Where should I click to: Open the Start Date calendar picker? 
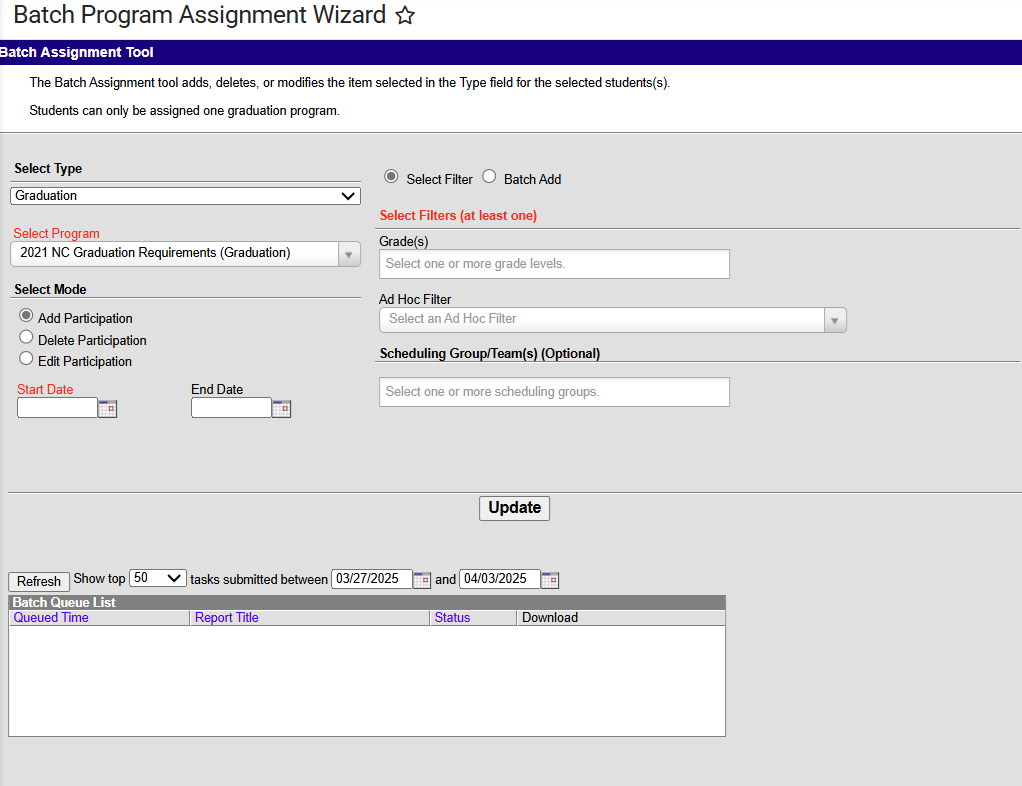pyautogui.click(x=108, y=409)
